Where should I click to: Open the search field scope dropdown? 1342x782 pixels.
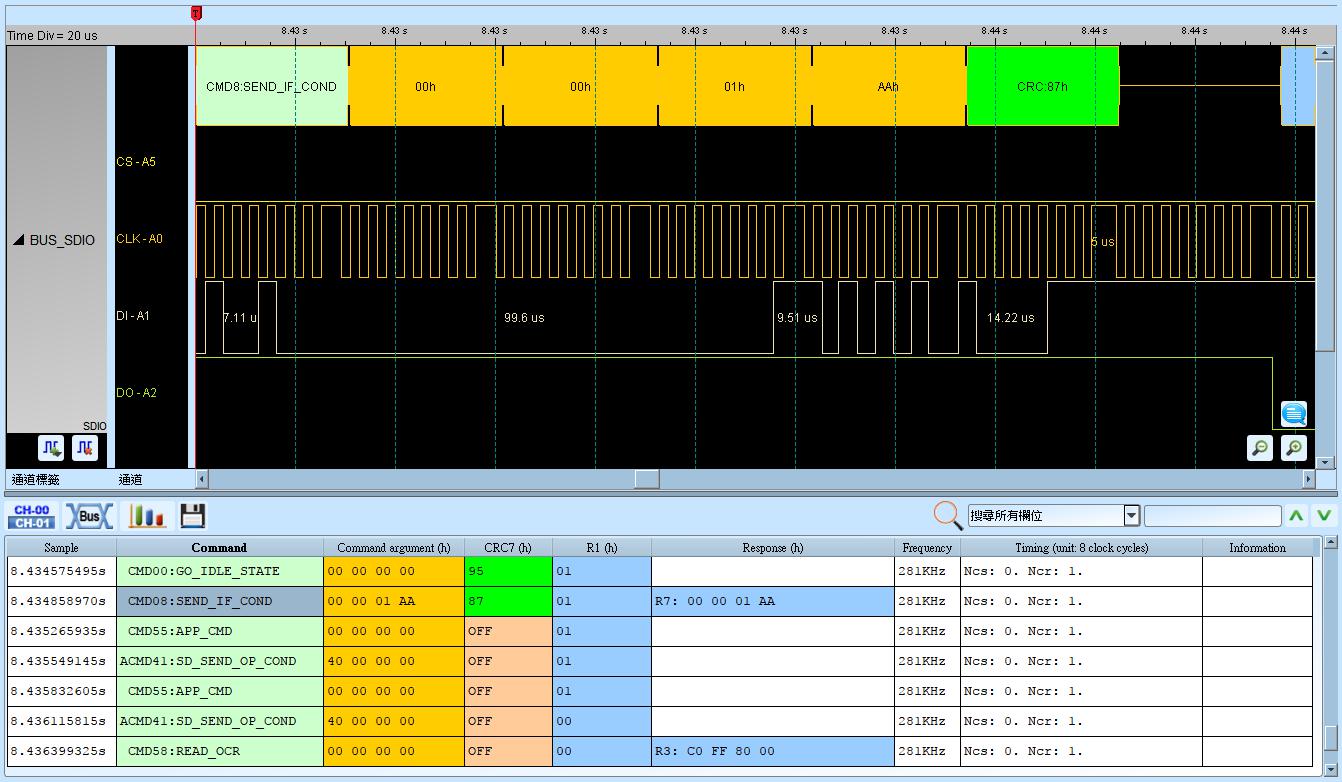pos(1132,515)
